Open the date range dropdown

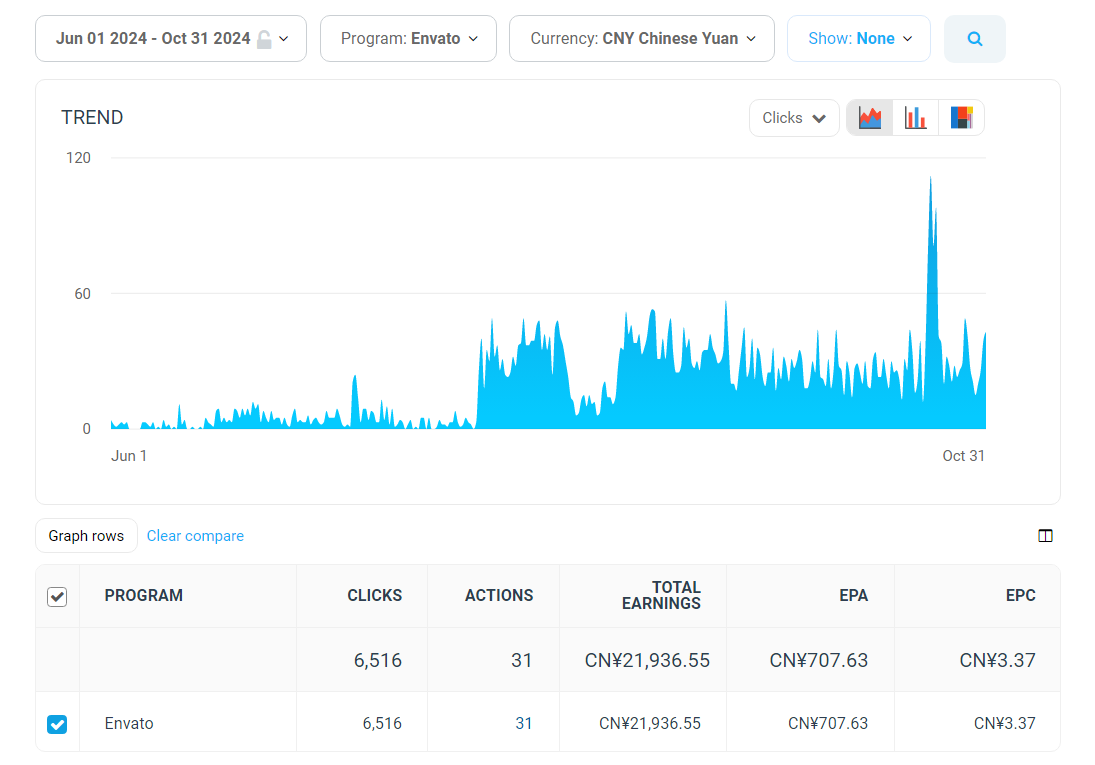tap(171, 39)
